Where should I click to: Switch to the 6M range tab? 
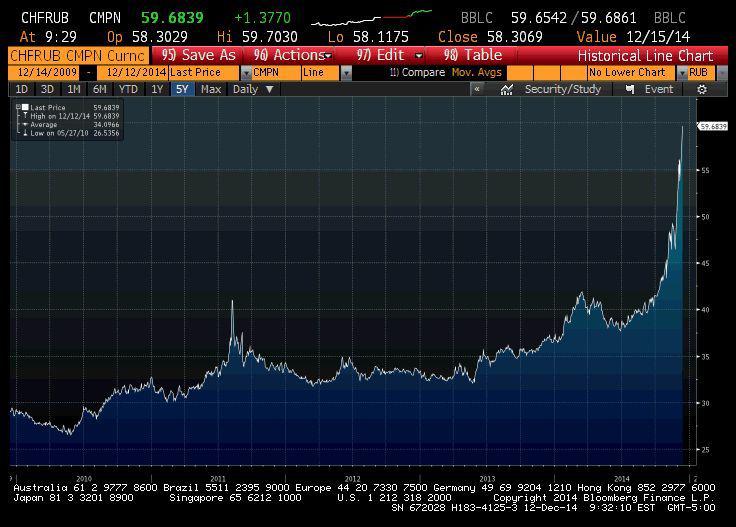100,89
